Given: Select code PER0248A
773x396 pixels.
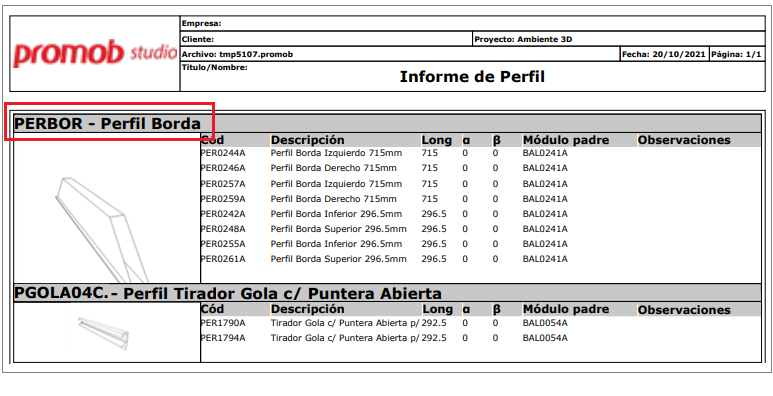Looking at the screenshot, I should pyautogui.click(x=223, y=229).
